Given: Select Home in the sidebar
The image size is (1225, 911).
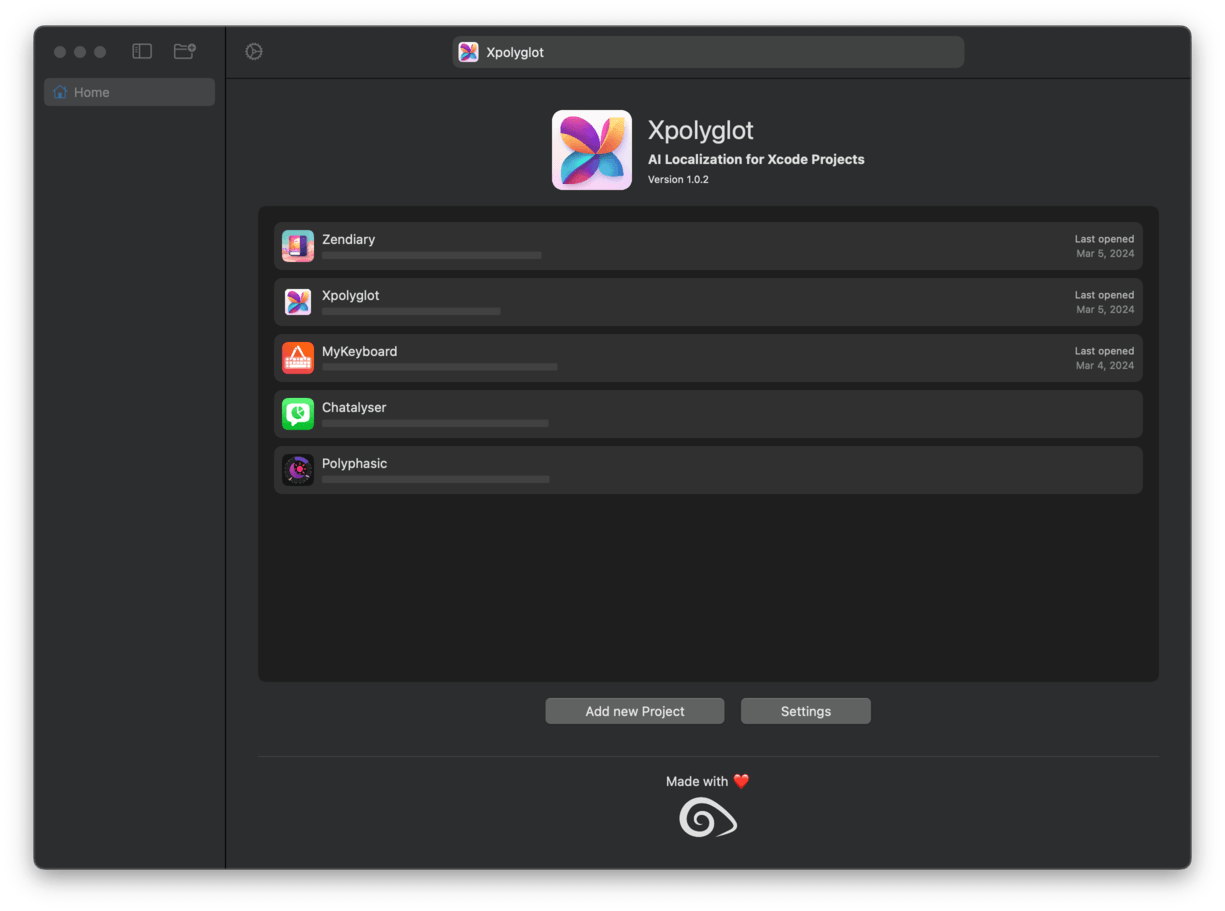Looking at the screenshot, I should (129, 92).
